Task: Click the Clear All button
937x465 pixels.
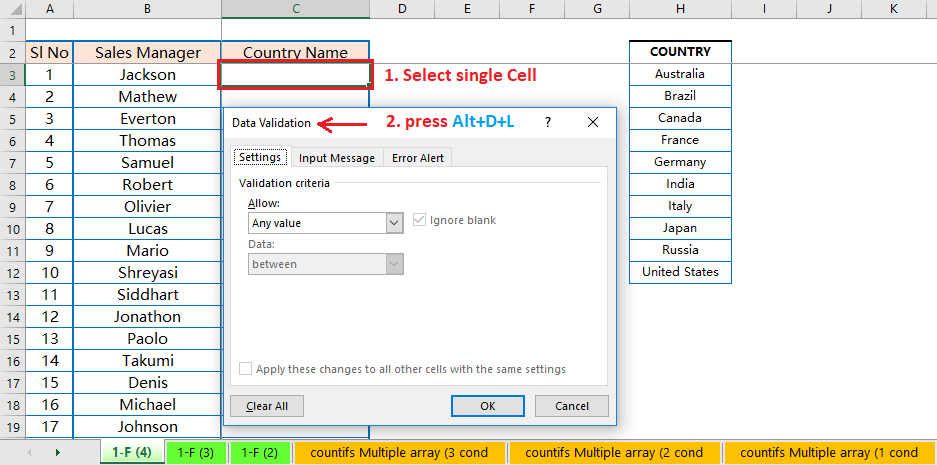Action: [x=267, y=406]
